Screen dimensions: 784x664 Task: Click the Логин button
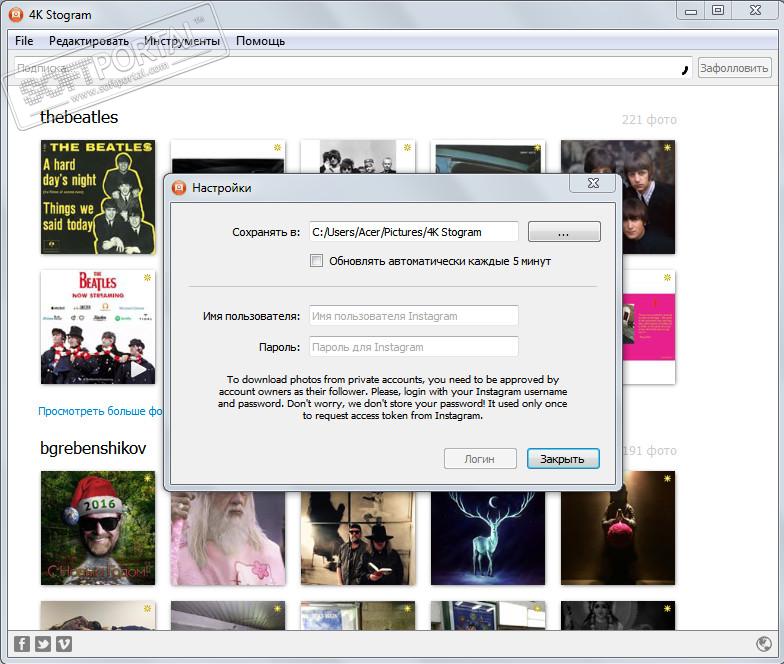(x=480, y=458)
